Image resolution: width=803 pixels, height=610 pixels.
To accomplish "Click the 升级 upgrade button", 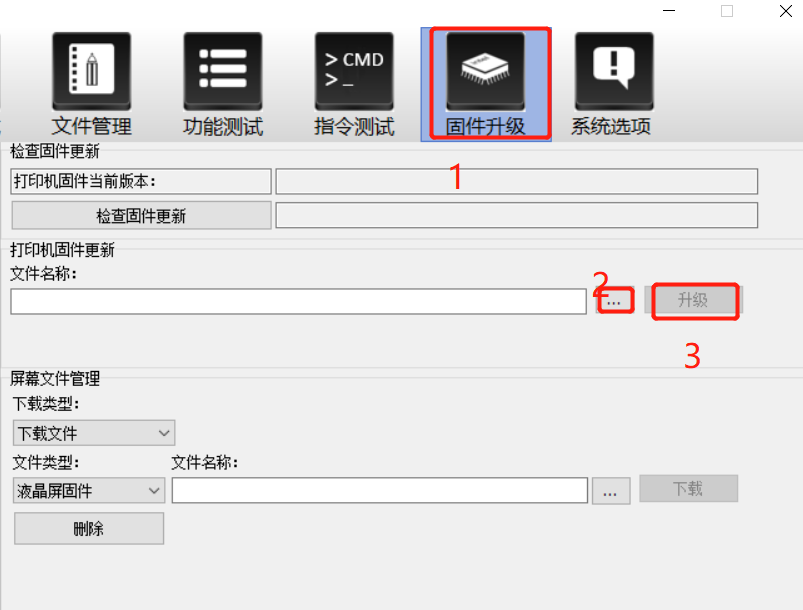I will 693,300.
